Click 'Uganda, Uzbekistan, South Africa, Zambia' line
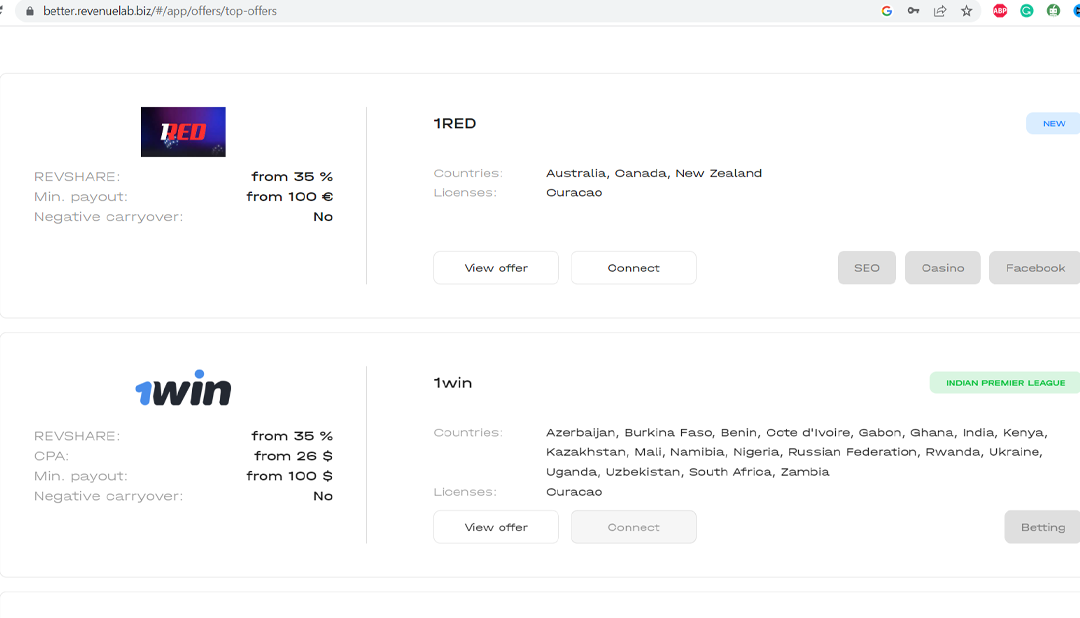 pos(687,472)
